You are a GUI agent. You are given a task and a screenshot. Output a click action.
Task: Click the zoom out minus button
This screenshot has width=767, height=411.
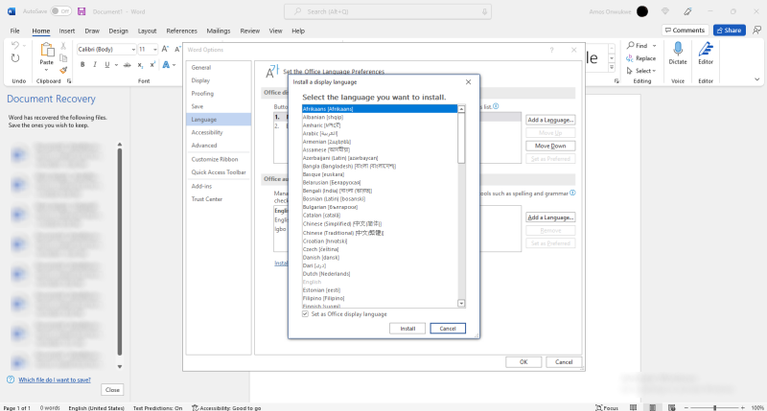[685, 408]
